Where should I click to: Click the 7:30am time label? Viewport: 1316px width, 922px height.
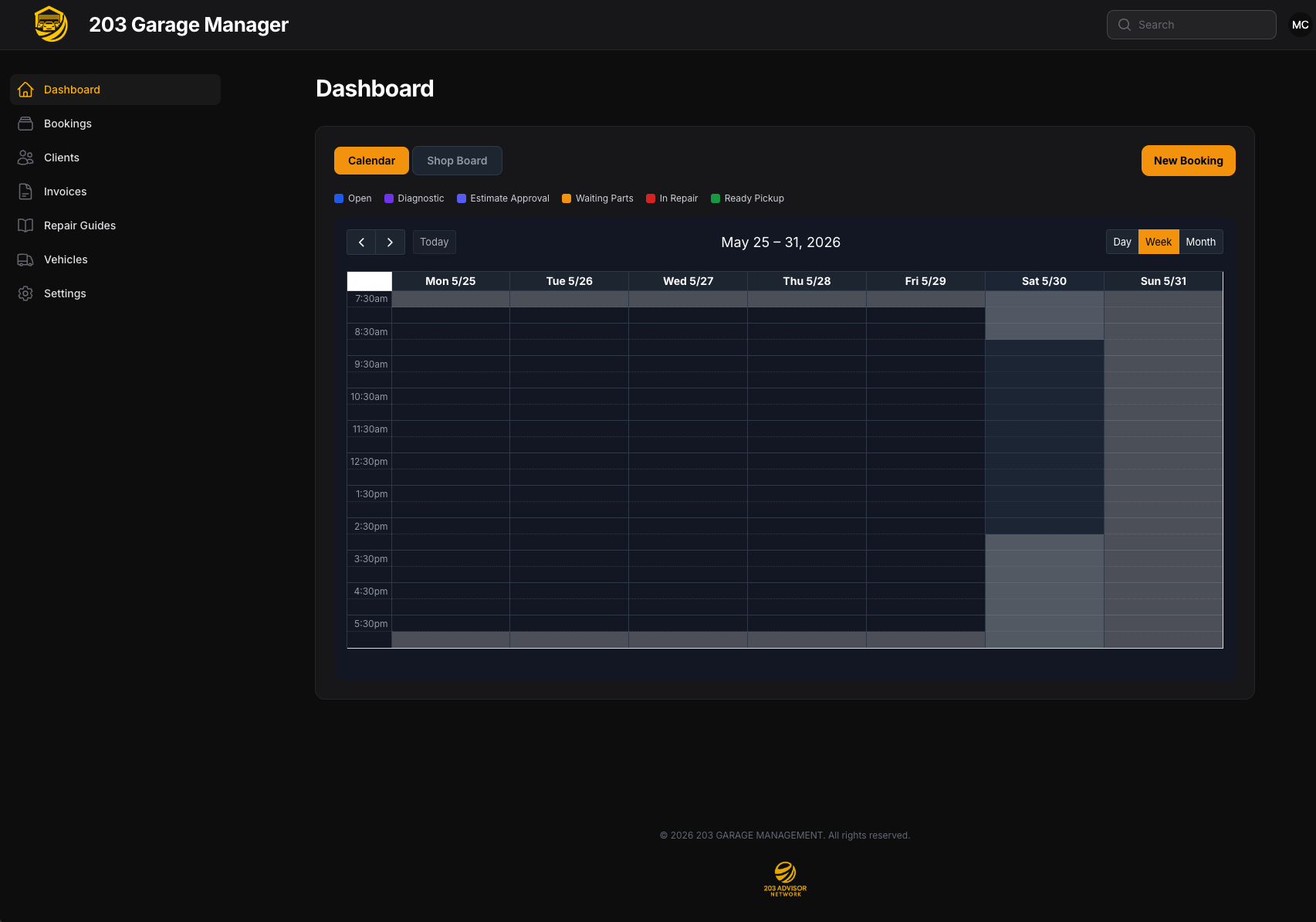(x=371, y=299)
